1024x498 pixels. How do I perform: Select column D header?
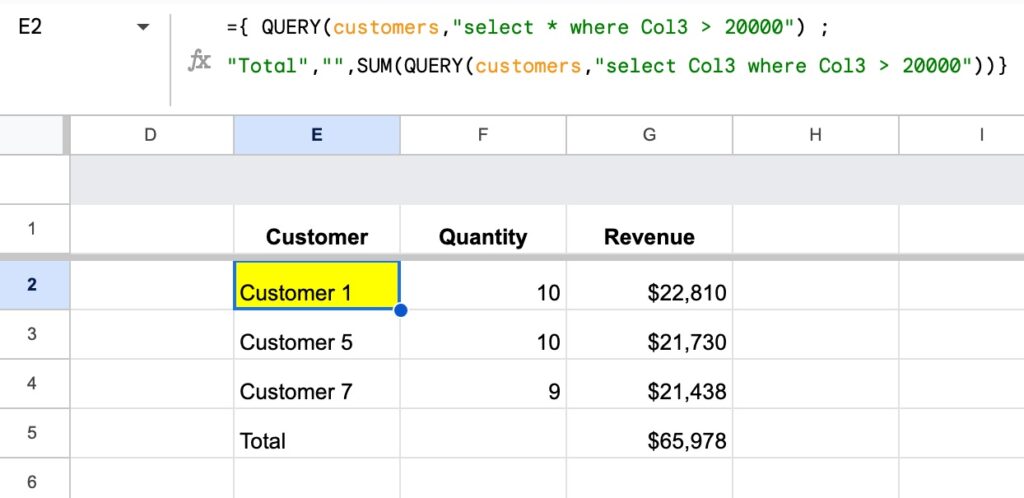point(151,135)
